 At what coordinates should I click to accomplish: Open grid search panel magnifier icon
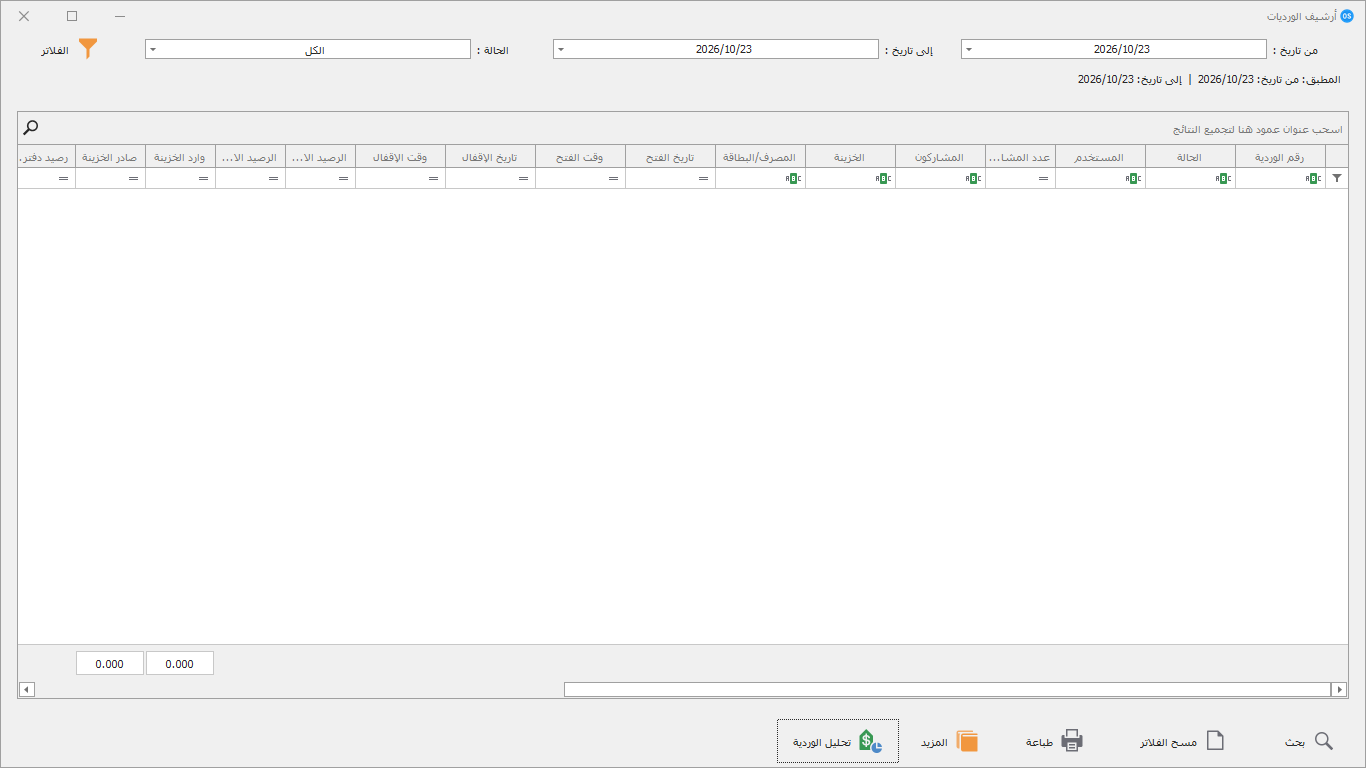pyautogui.click(x=31, y=127)
